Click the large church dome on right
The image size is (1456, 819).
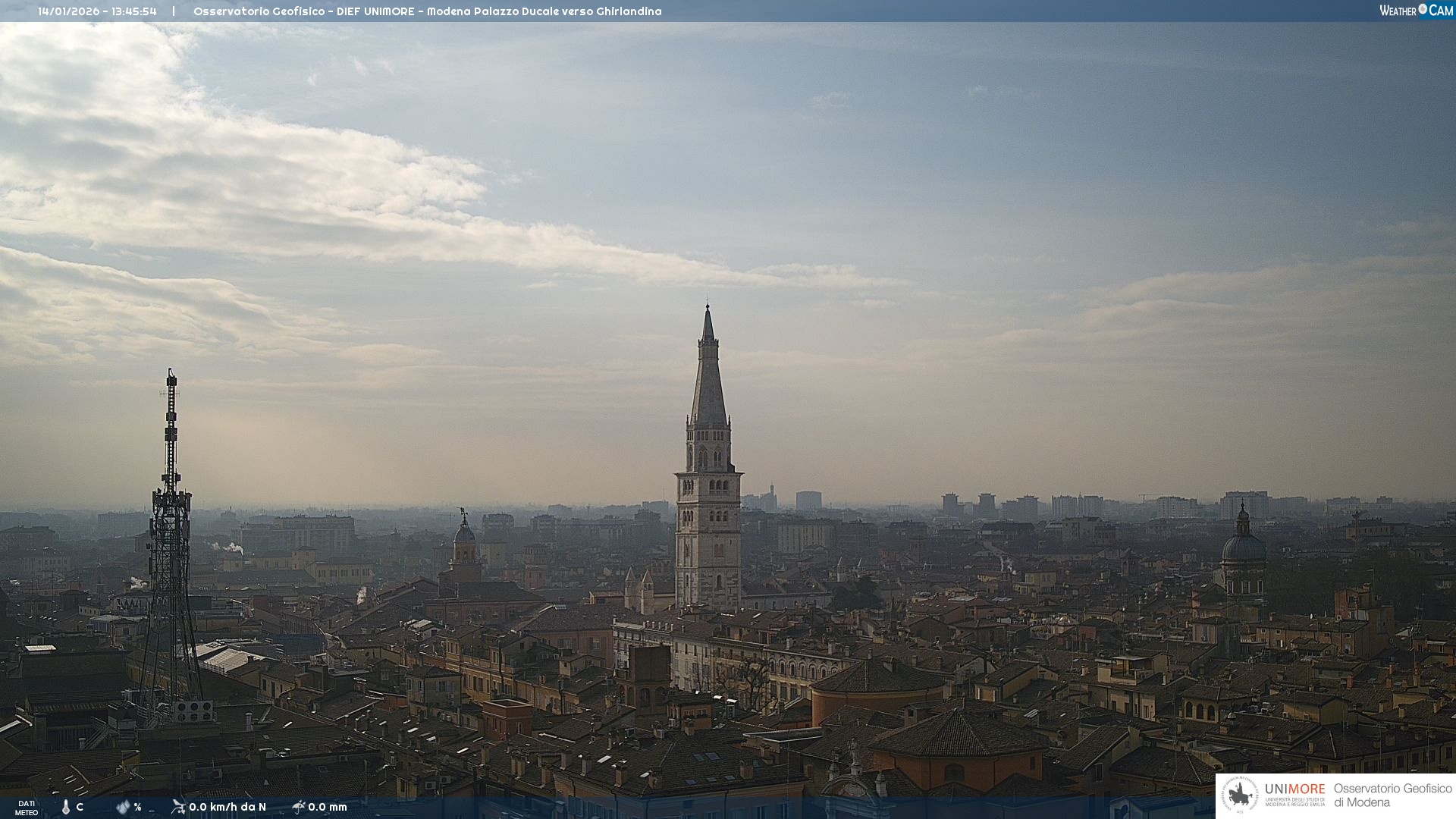click(x=1243, y=548)
